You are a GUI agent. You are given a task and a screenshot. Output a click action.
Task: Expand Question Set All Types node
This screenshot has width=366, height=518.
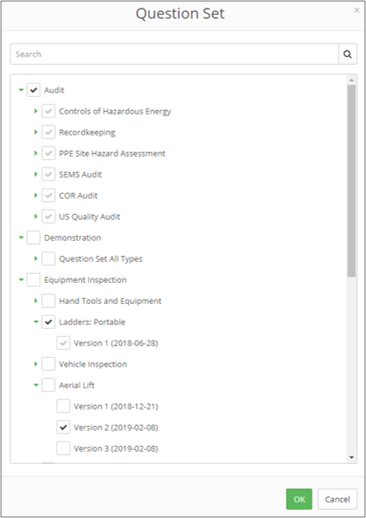36,259
